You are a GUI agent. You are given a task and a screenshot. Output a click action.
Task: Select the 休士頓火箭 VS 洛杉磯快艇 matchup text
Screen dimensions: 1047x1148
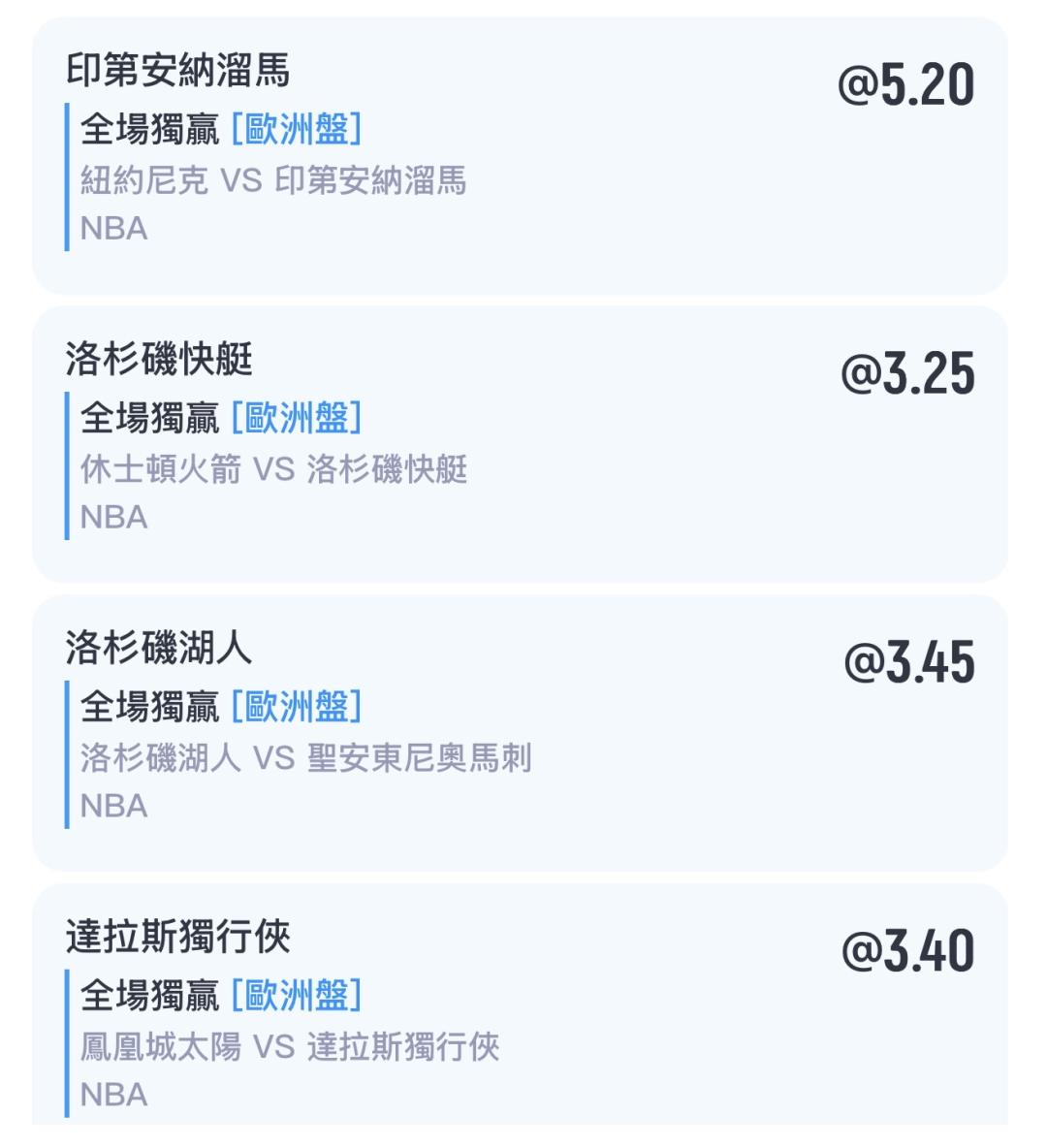coord(273,469)
